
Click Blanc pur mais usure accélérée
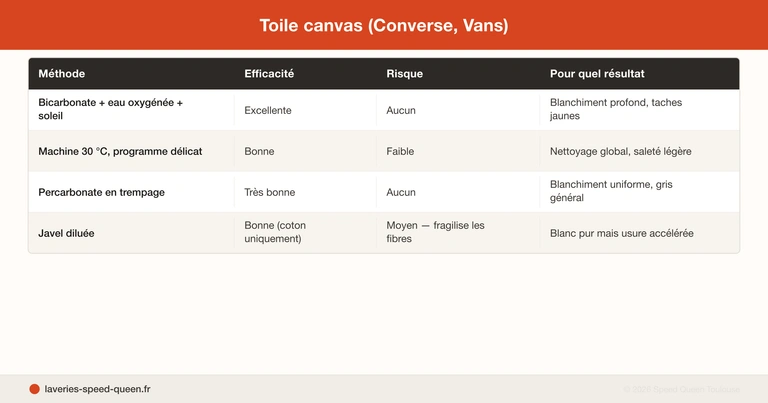621,233
